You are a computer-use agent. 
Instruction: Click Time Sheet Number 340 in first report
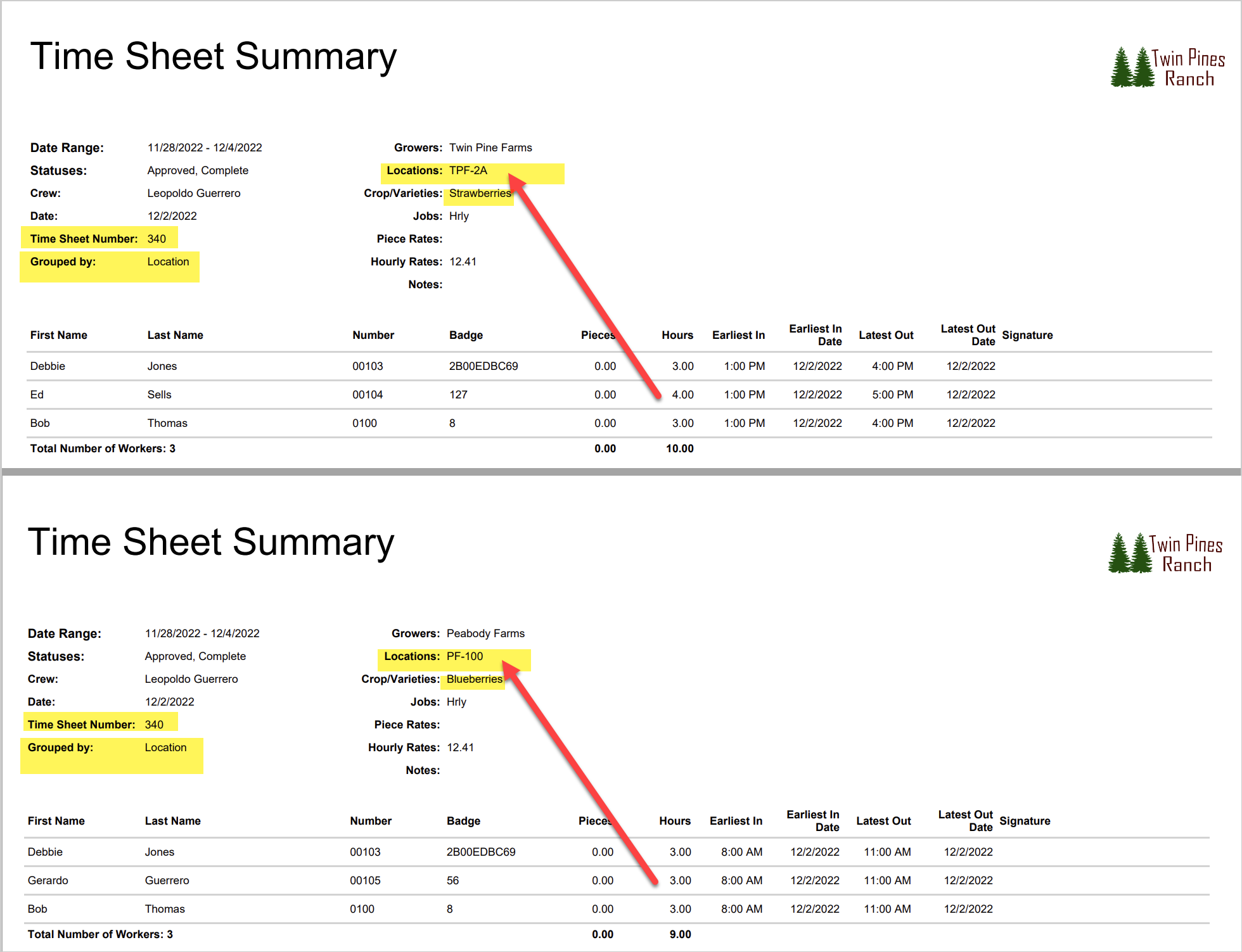pos(157,239)
